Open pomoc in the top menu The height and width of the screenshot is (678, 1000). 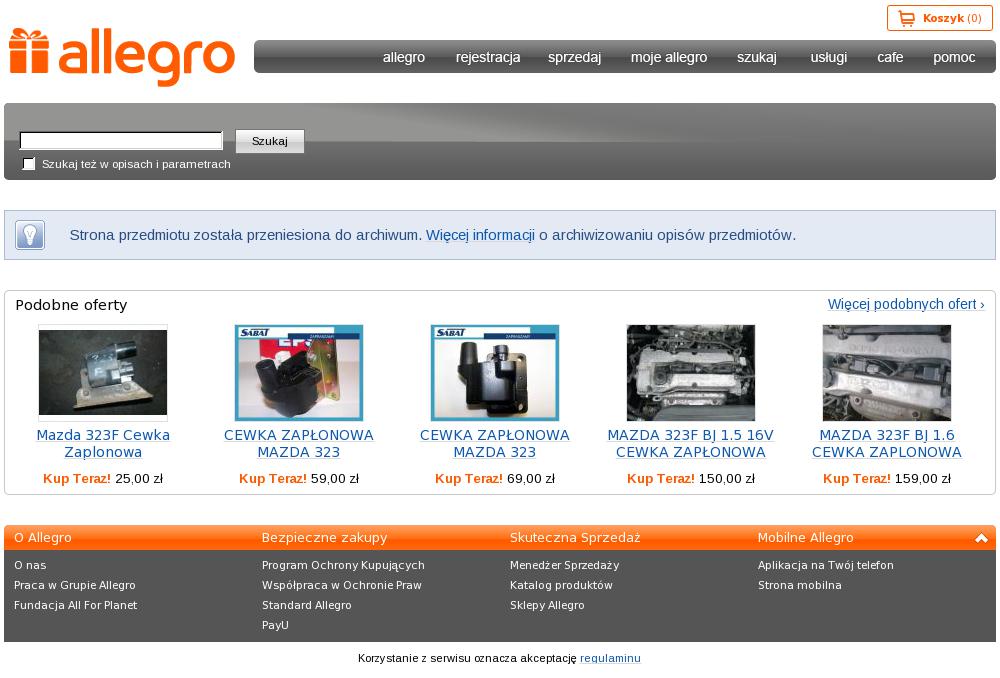click(x=954, y=57)
